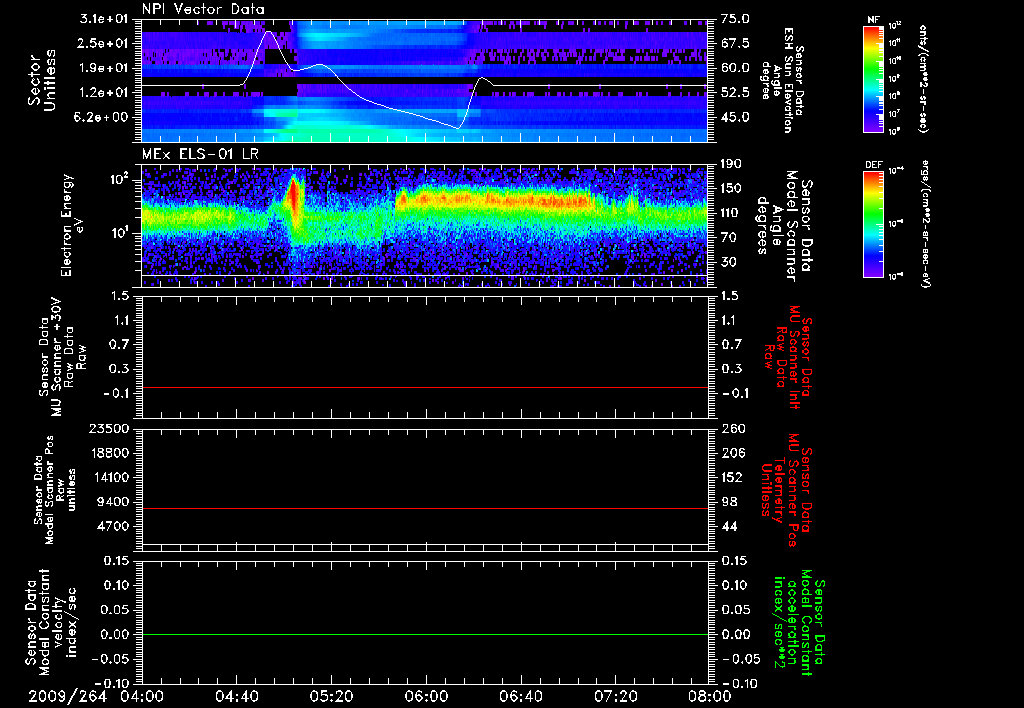Click the '2.5e+01' sector tick label
The height and width of the screenshot is (708, 1024).
click(x=104, y=43)
